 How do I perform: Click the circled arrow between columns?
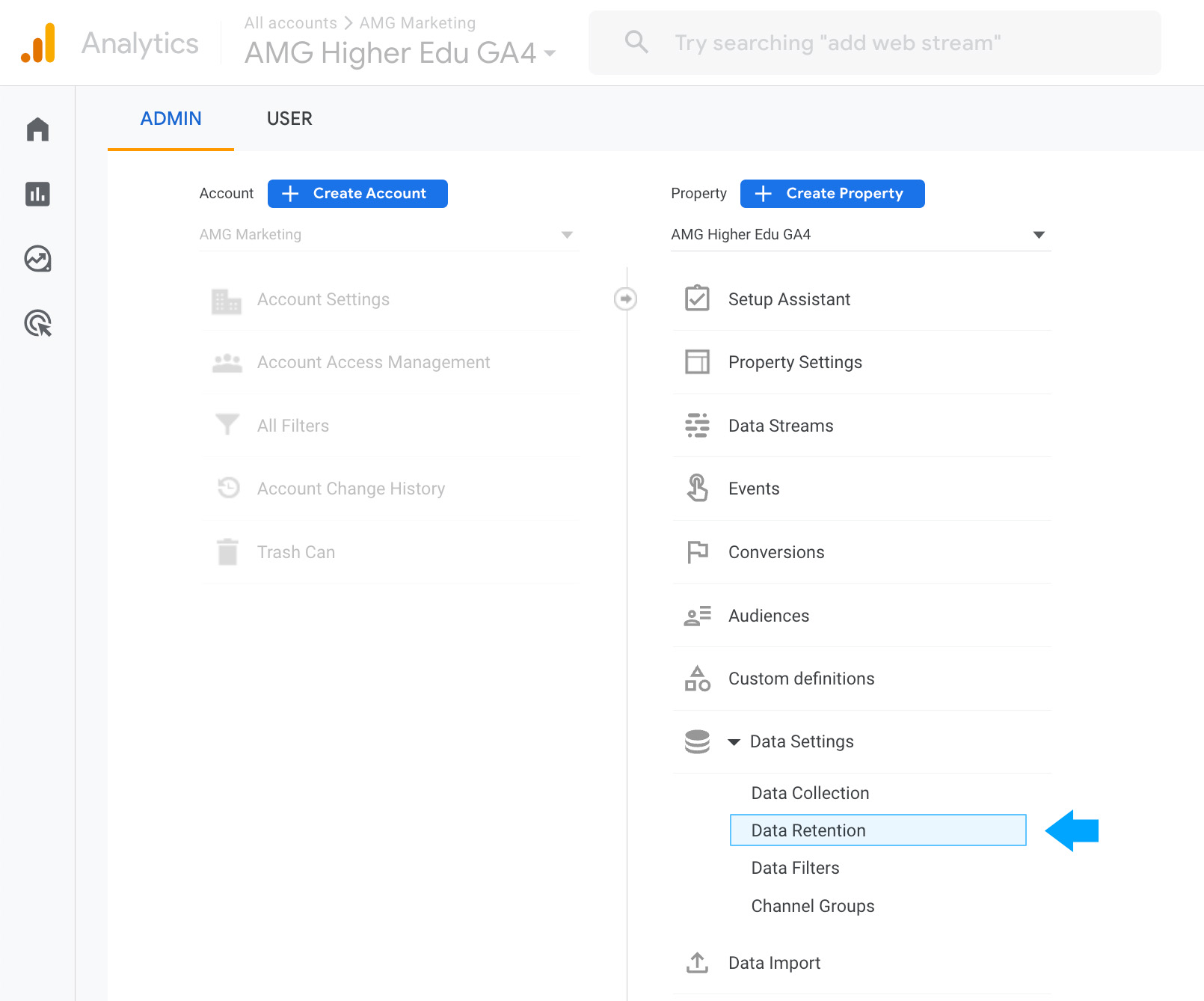(x=625, y=299)
